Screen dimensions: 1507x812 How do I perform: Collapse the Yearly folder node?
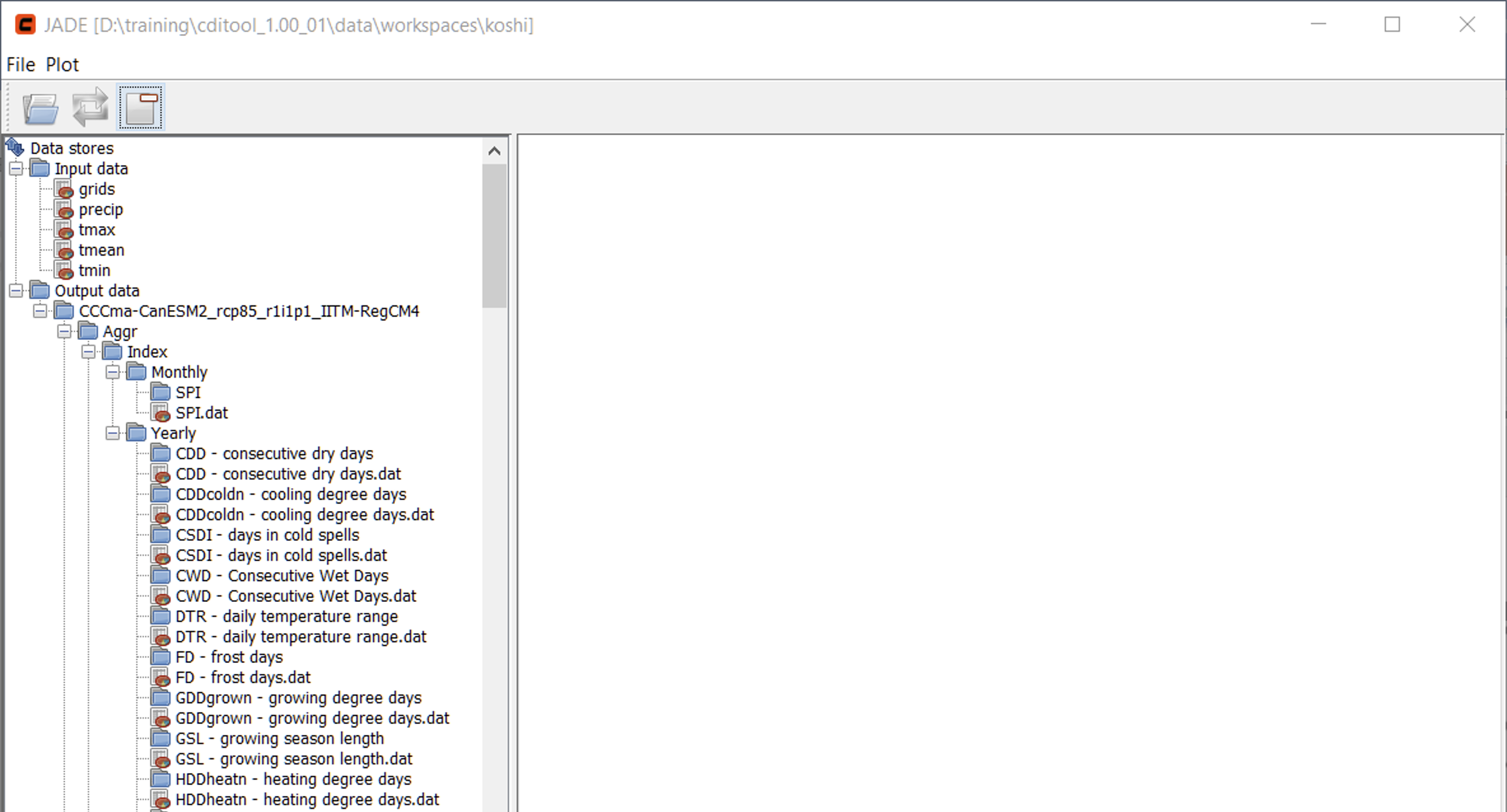coord(113,433)
